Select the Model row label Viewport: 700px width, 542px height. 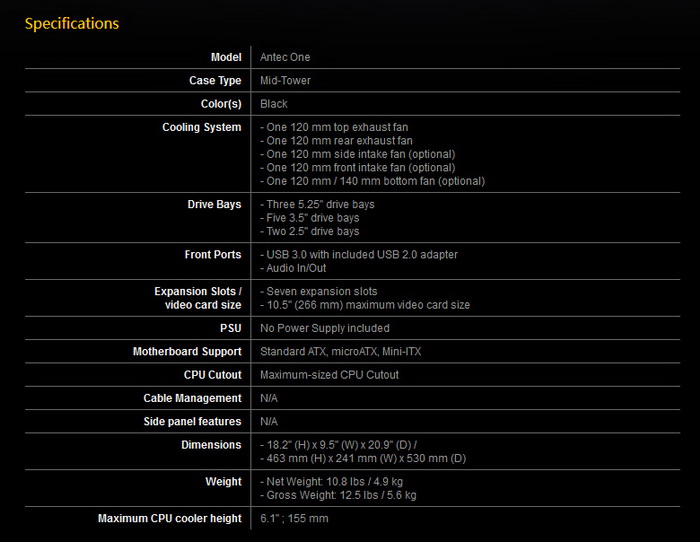[226, 57]
